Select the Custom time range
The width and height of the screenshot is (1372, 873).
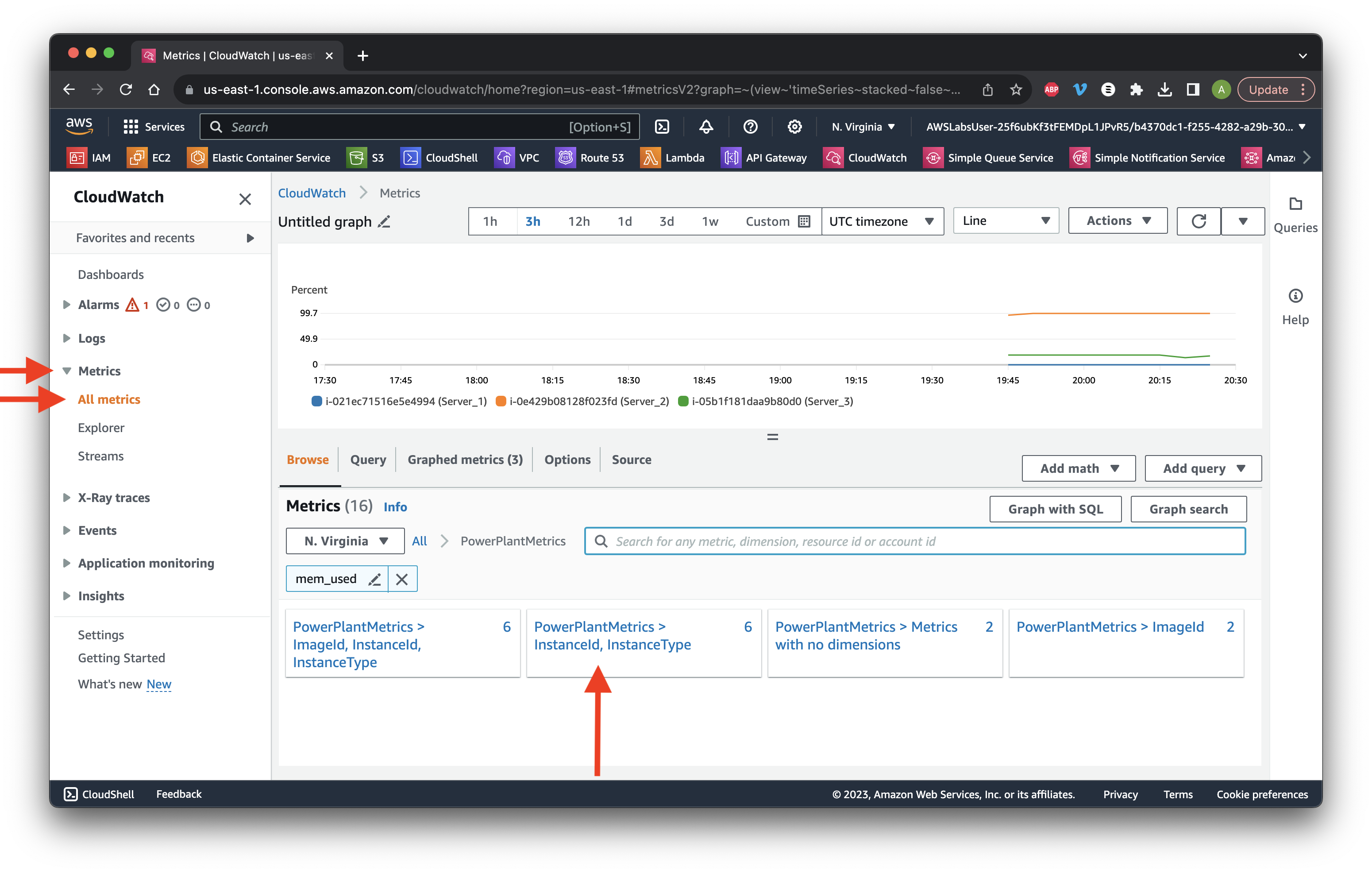tap(777, 221)
